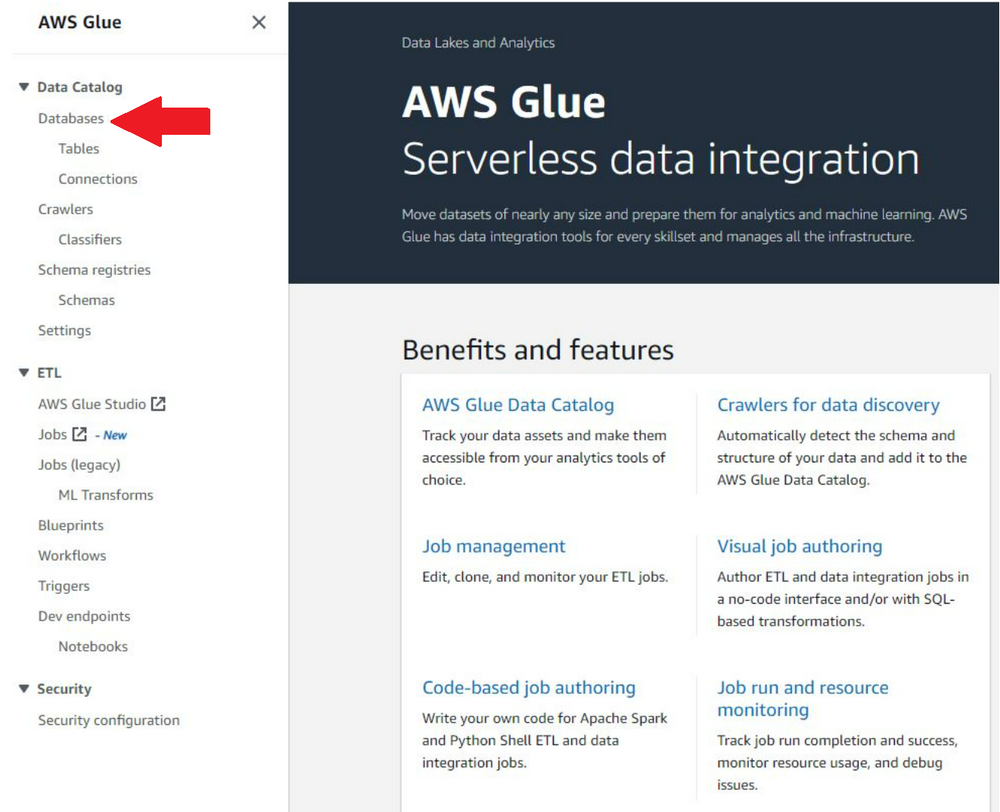Open Databases in the sidebar
The height and width of the screenshot is (812, 1000).
click(x=71, y=118)
